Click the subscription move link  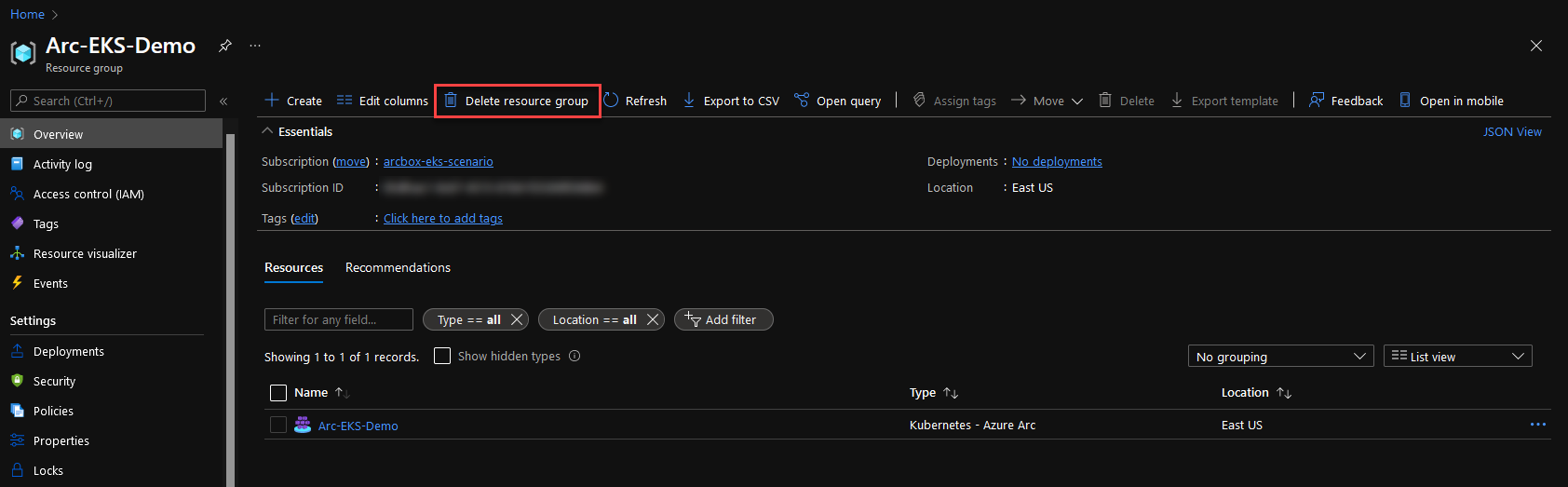pyautogui.click(x=351, y=161)
